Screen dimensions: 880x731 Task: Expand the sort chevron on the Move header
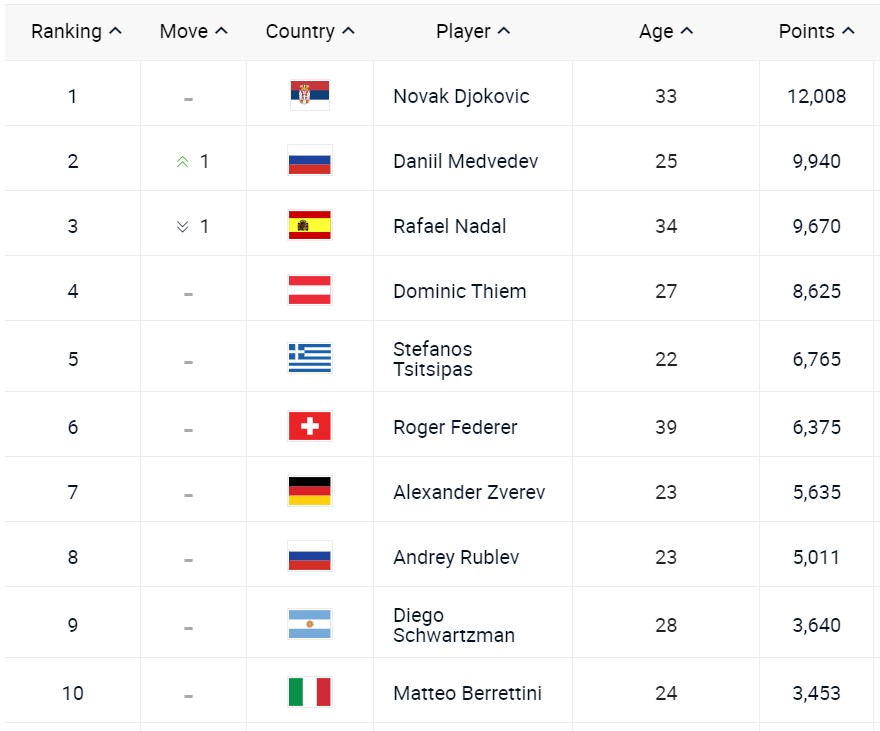tap(218, 31)
